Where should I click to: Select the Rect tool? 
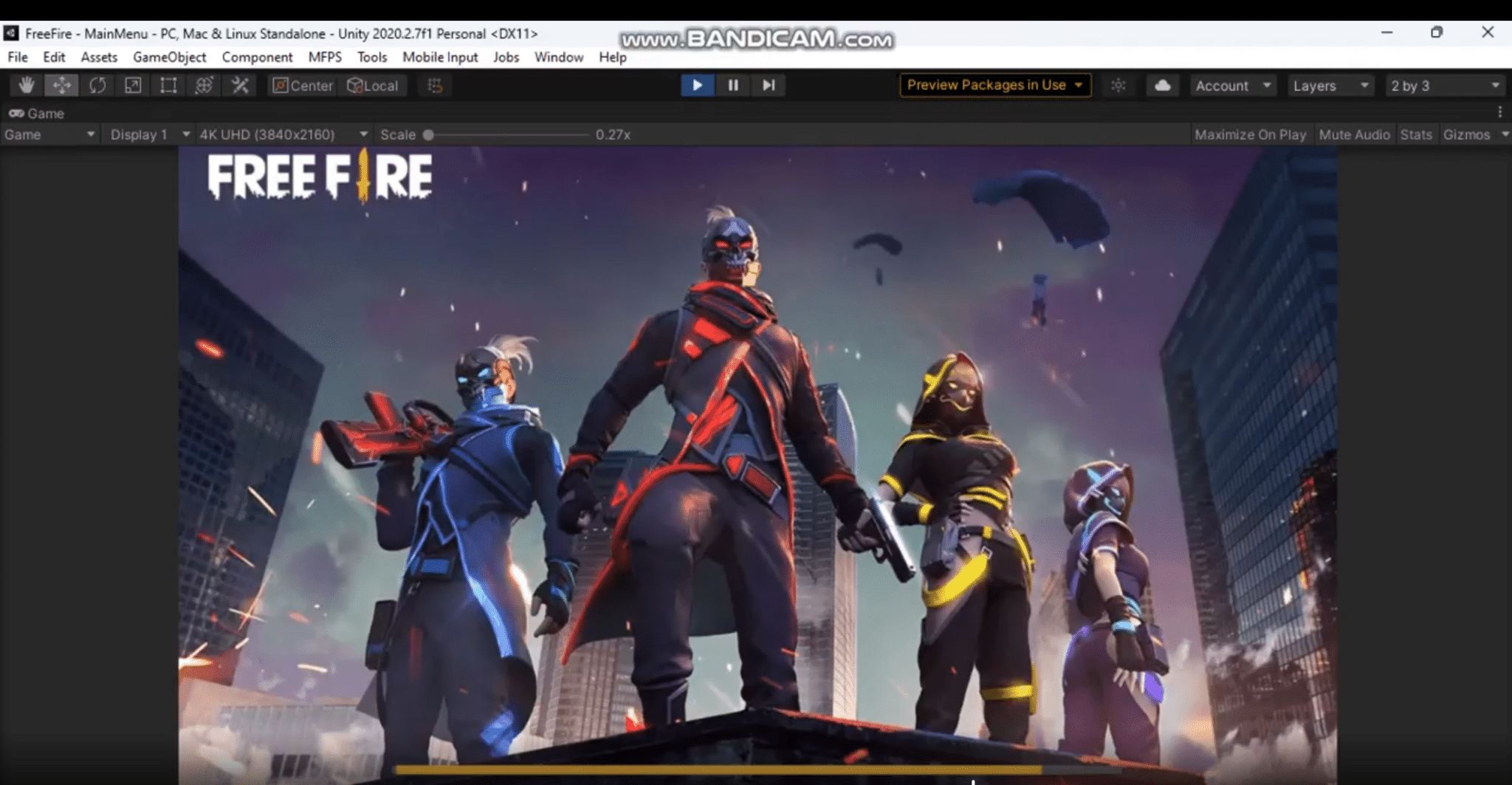(168, 86)
